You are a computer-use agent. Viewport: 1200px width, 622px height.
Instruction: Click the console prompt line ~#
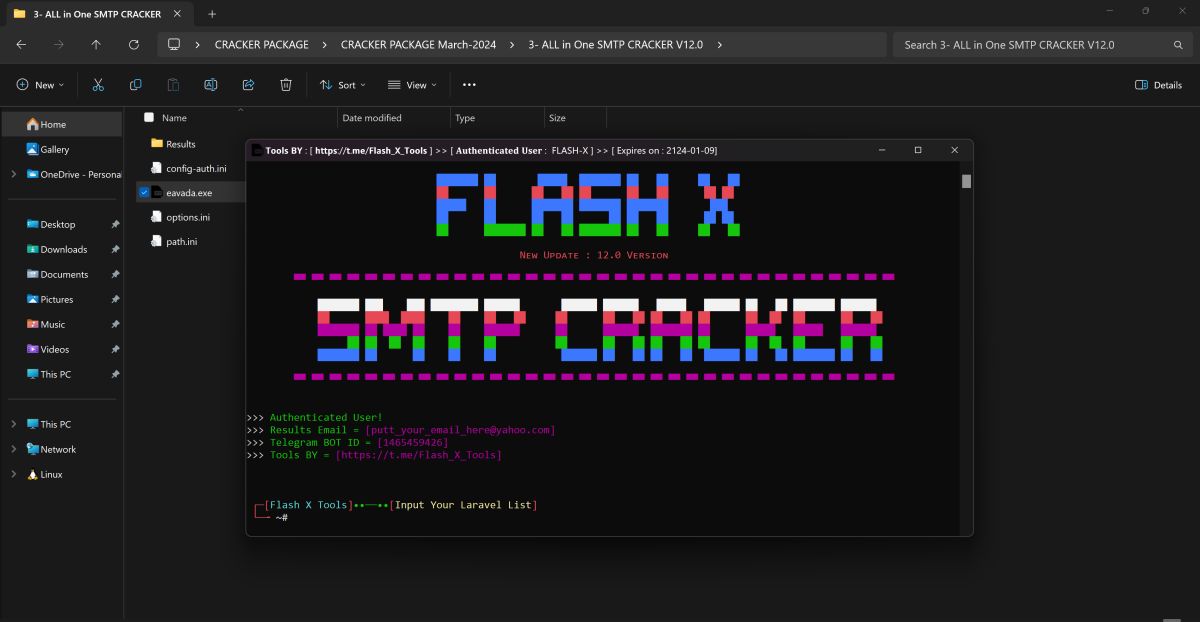tap(281, 518)
